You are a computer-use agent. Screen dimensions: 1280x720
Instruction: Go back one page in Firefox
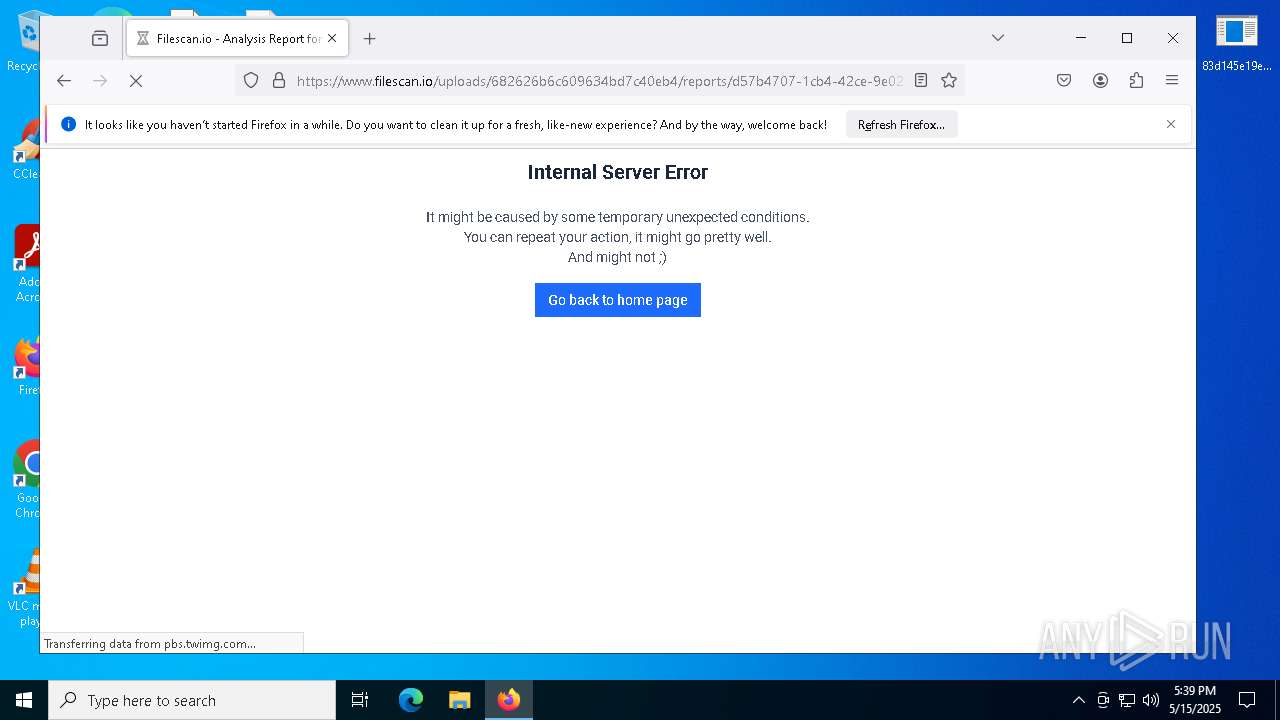[64, 81]
